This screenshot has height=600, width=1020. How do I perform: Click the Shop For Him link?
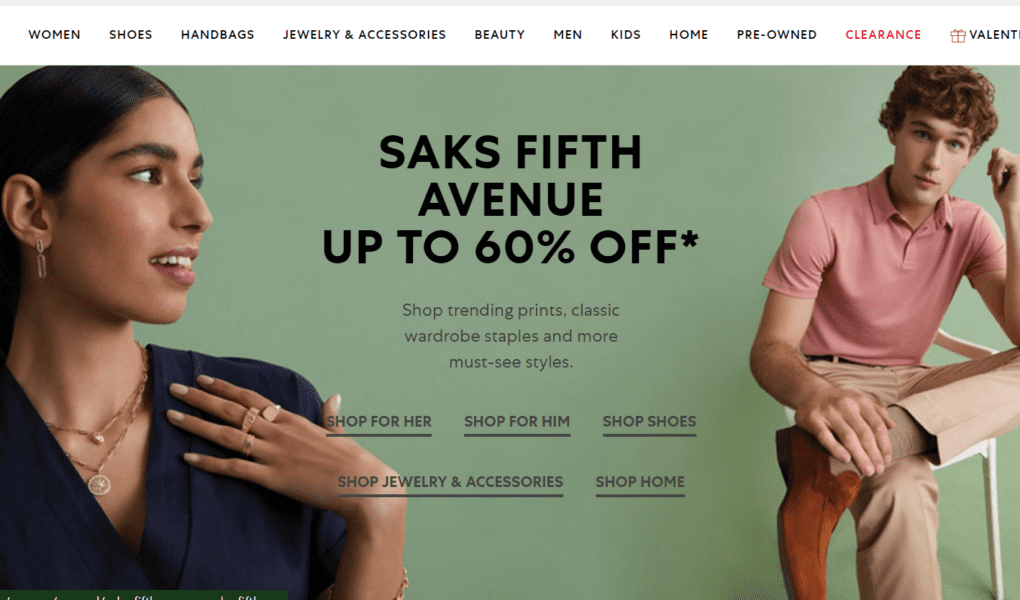point(517,422)
